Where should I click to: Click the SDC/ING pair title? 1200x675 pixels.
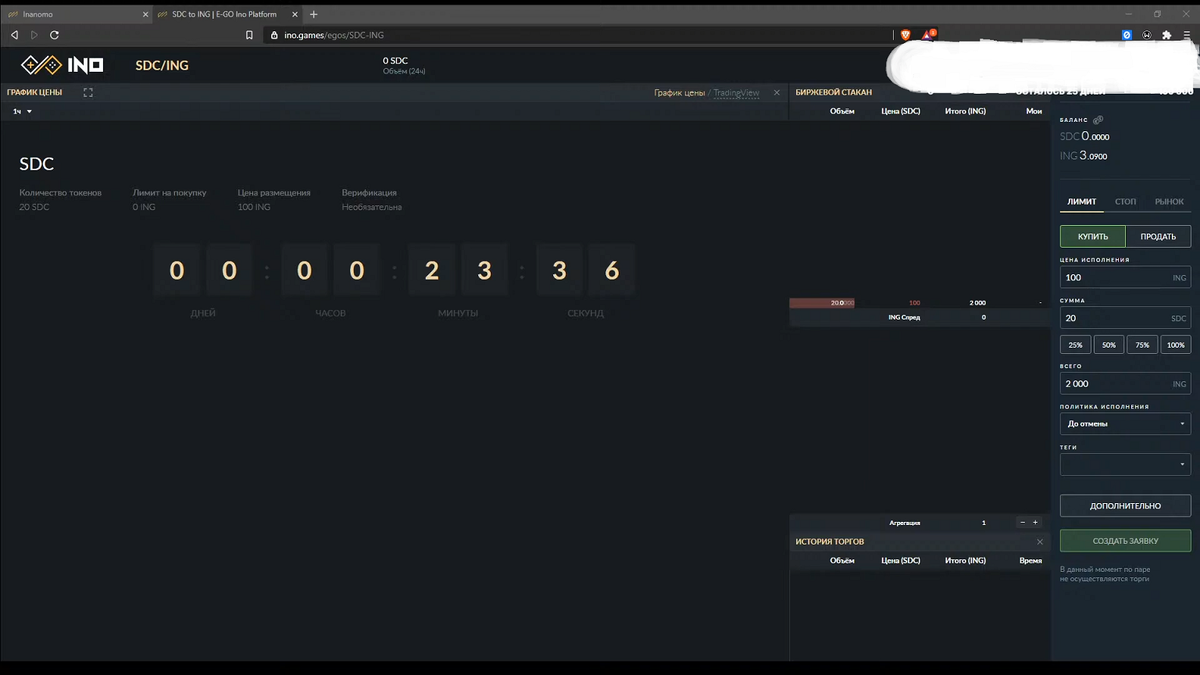tap(162, 66)
